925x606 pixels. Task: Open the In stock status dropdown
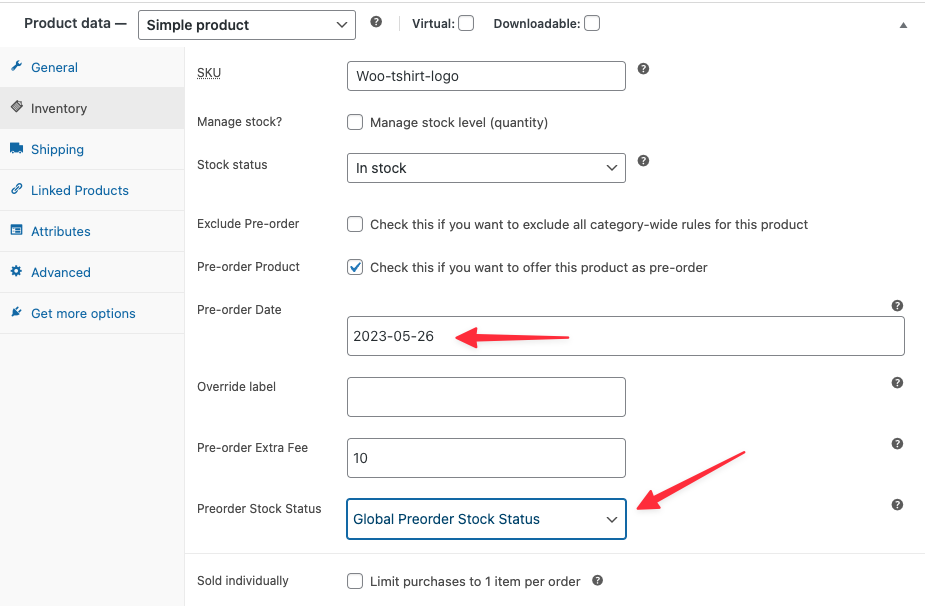[486, 168]
